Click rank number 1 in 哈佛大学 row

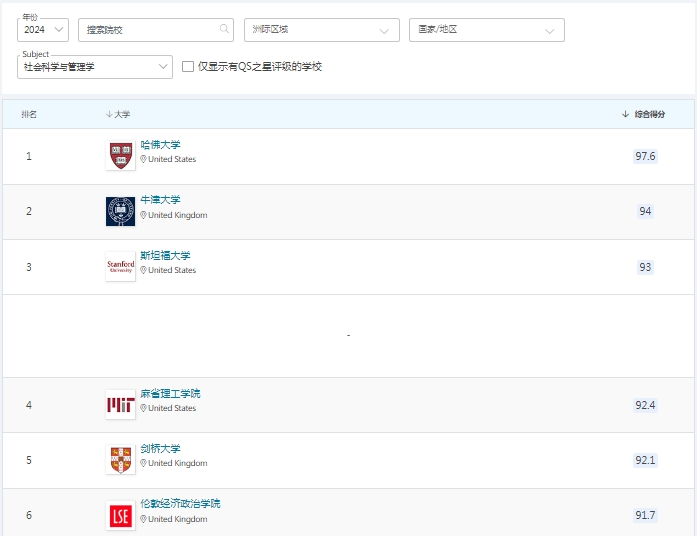(x=29, y=156)
